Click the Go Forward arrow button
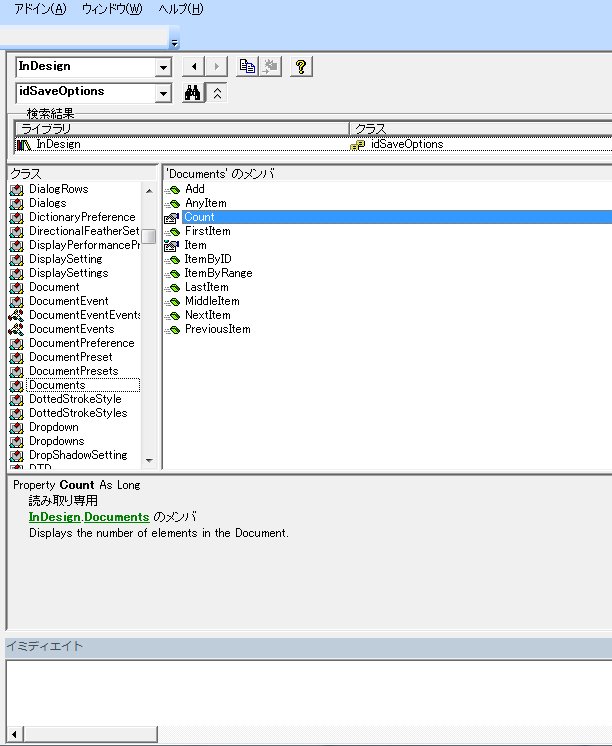Viewport: 612px width, 746px height. pos(217,67)
